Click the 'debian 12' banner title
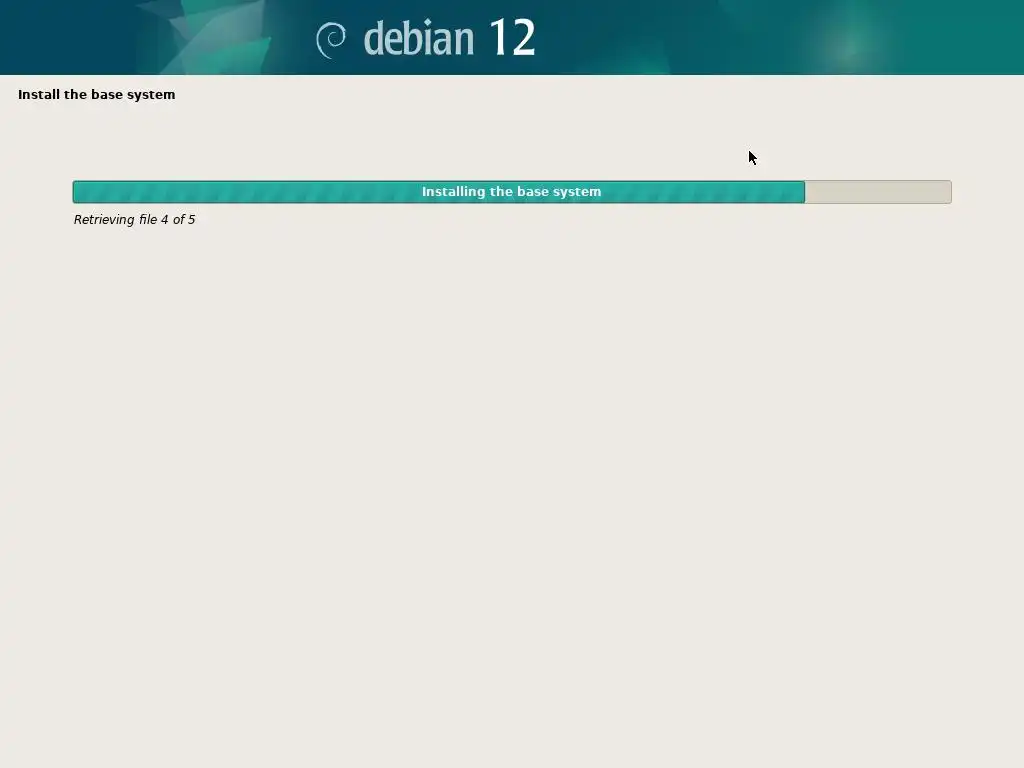The width and height of the screenshot is (1024, 768). 449,37
